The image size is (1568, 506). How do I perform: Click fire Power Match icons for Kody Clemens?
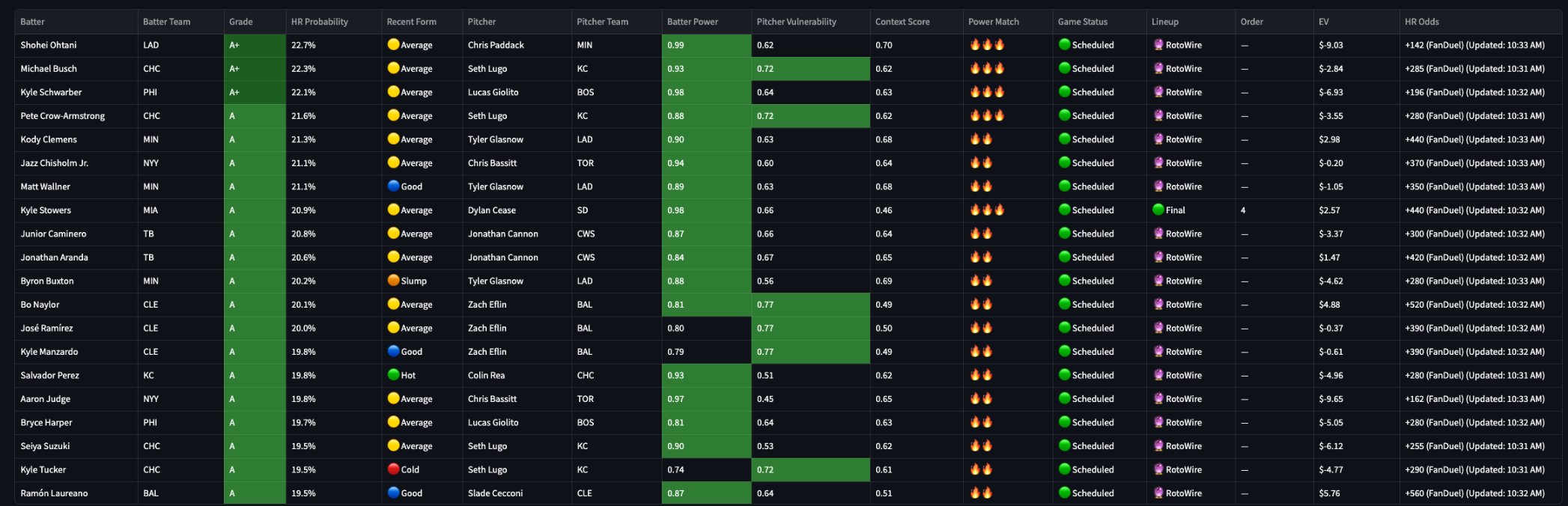click(981, 139)
